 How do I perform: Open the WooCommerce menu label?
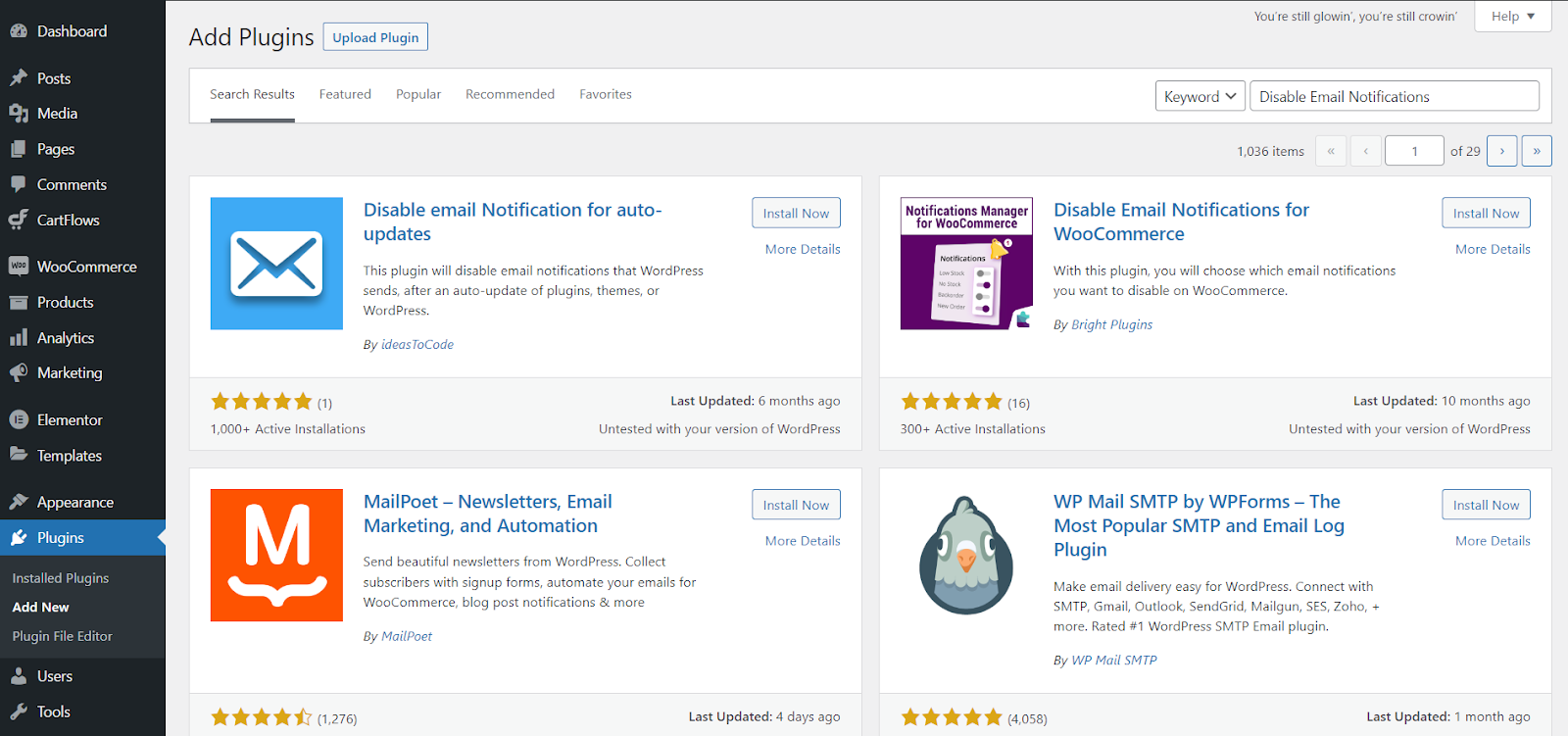pos(87,267)
